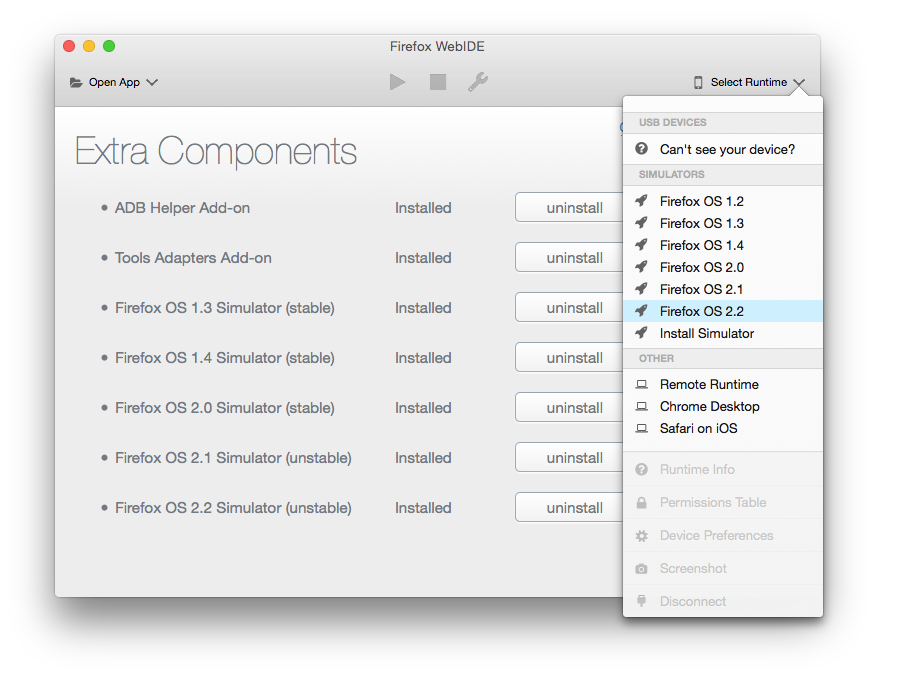Click the laptop icon for Remote Runtime
The image size is (906, 677).
pyautogui.click(x=642, y=384)
